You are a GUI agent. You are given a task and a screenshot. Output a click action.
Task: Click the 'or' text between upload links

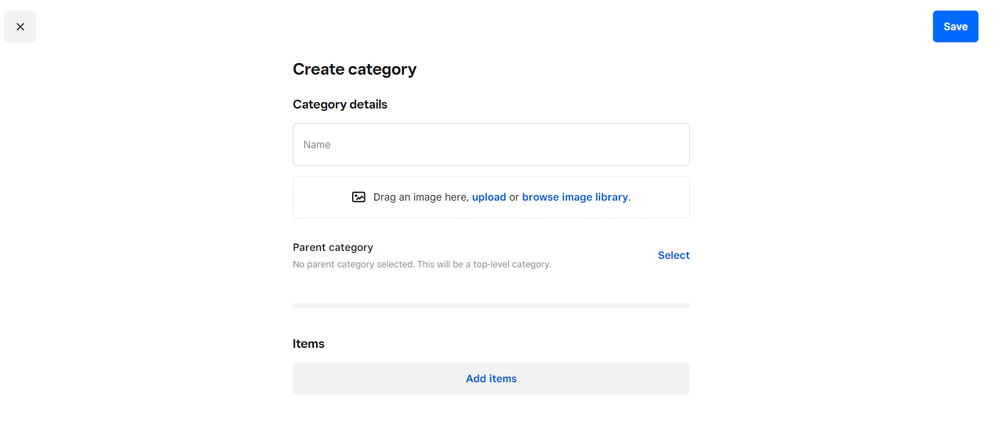click(514, 198)
